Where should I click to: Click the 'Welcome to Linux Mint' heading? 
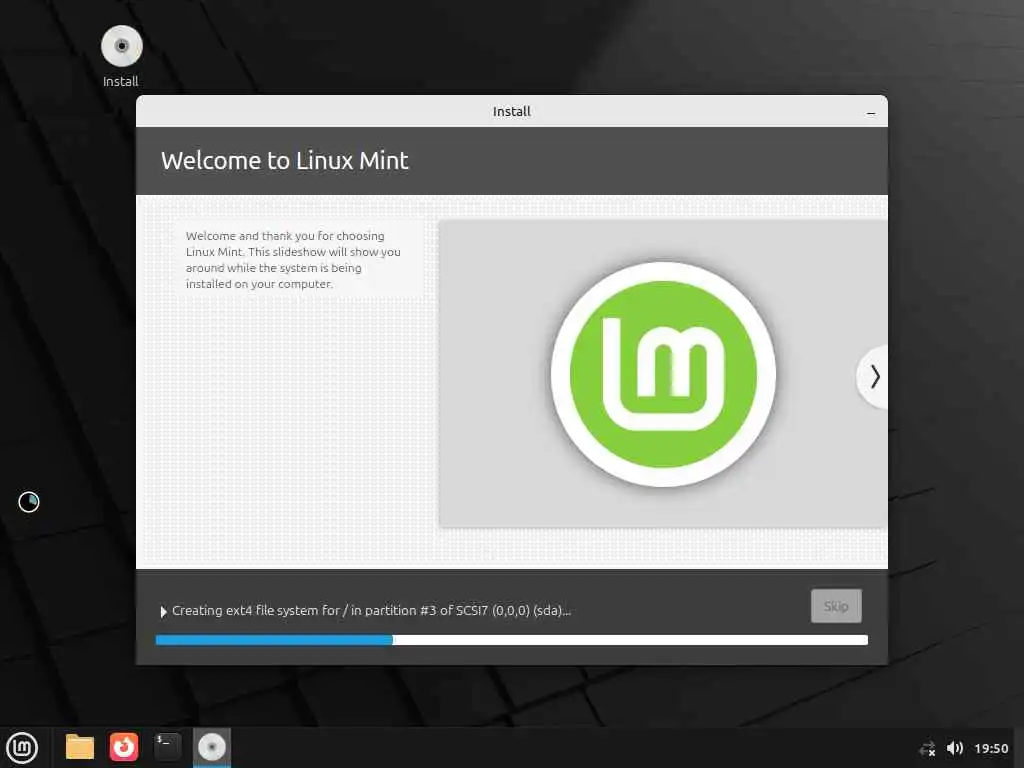pyautogui.click(x=285, y=161)
